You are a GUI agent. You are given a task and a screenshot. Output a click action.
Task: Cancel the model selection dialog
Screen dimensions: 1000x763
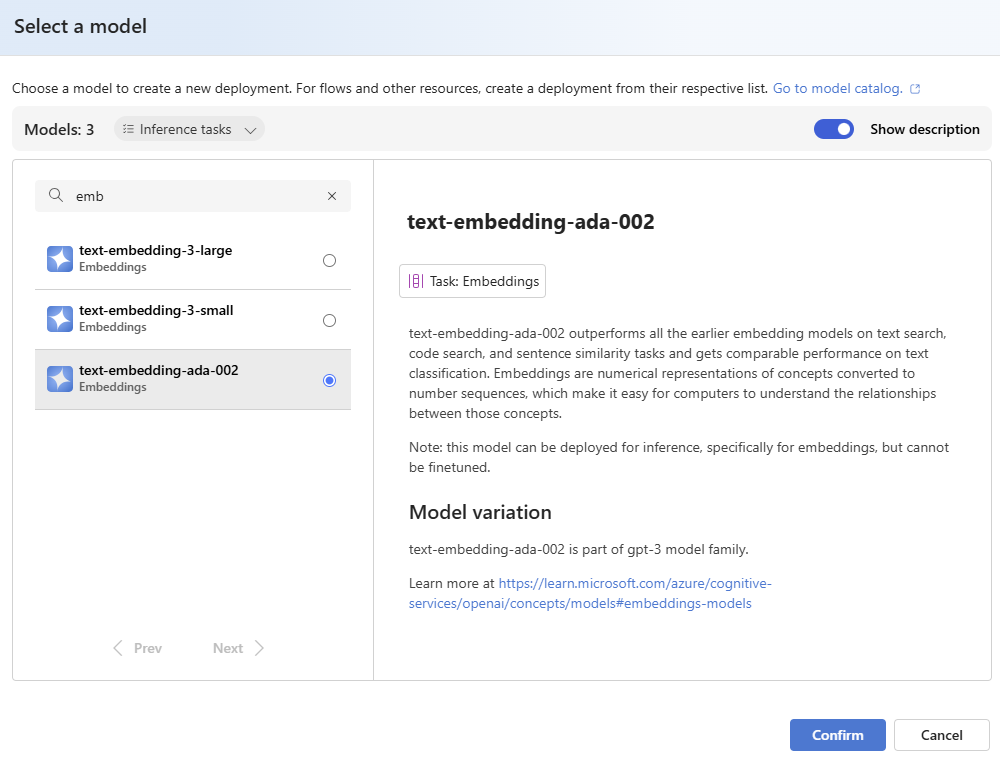tap(941, 735)
